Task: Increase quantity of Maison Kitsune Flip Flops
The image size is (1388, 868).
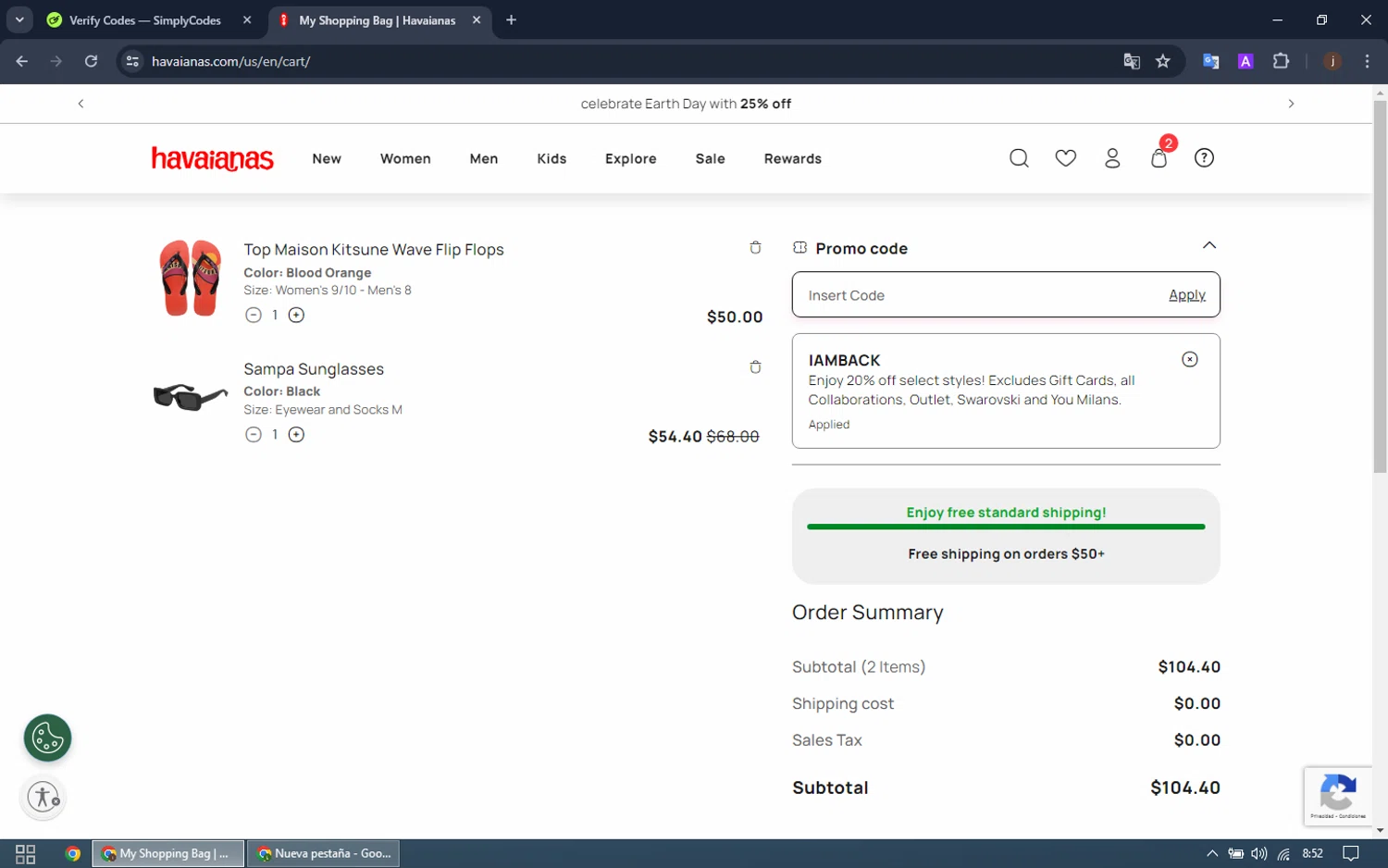Action: [296, 315]
